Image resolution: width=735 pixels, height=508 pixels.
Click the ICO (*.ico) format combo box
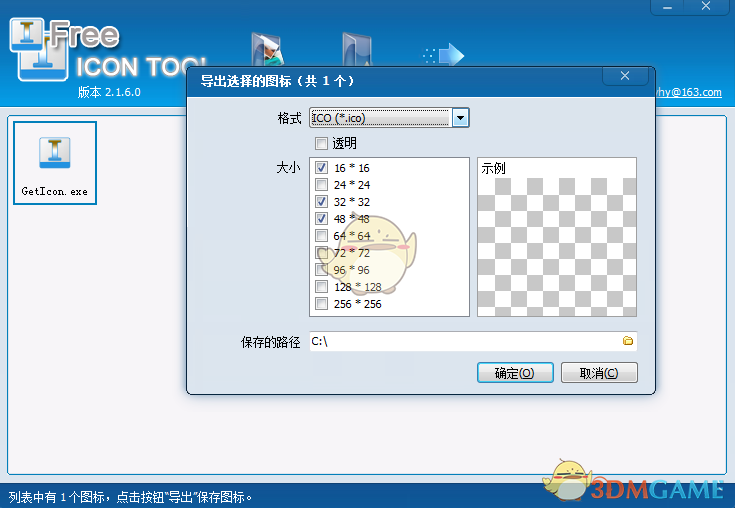pos(389,118)
